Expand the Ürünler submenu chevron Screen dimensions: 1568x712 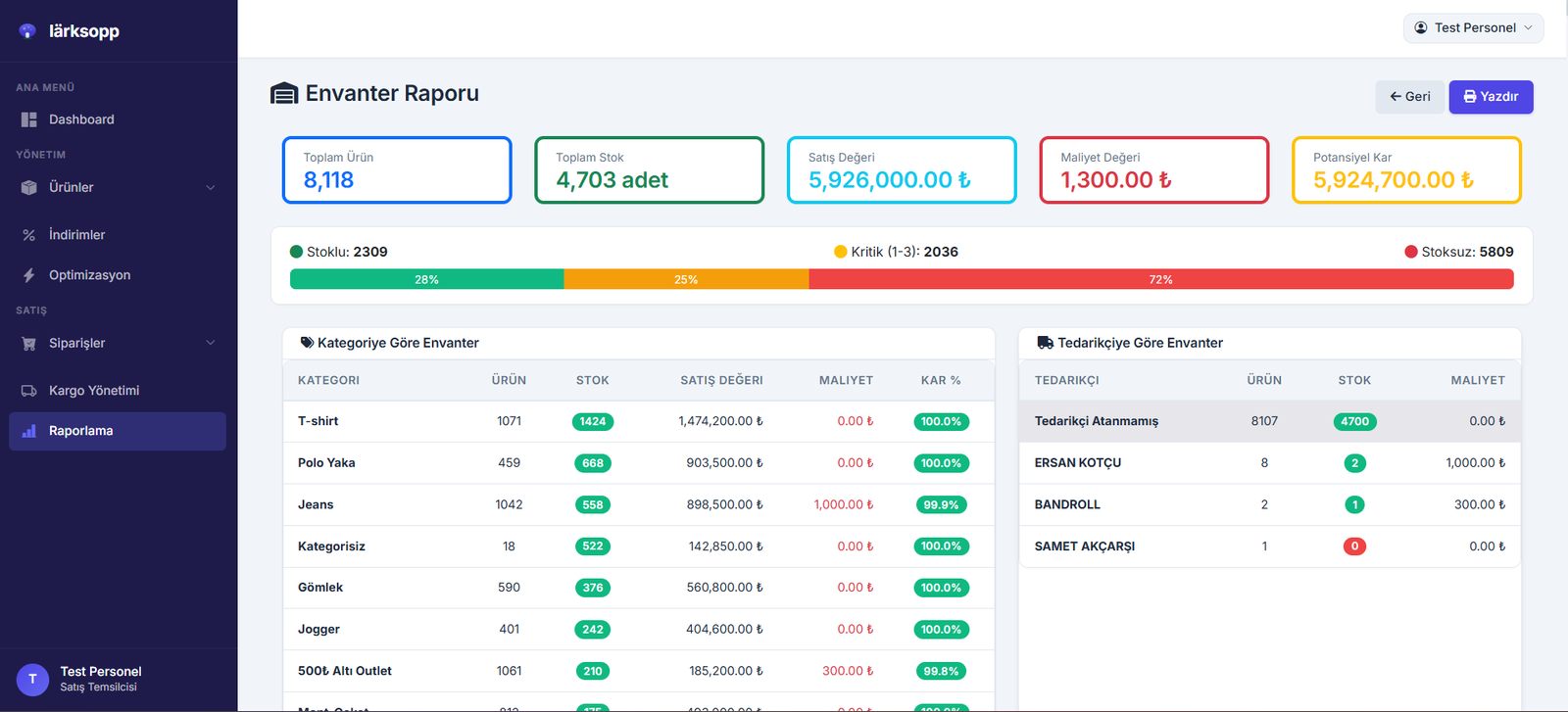click(x=210, y=187)
